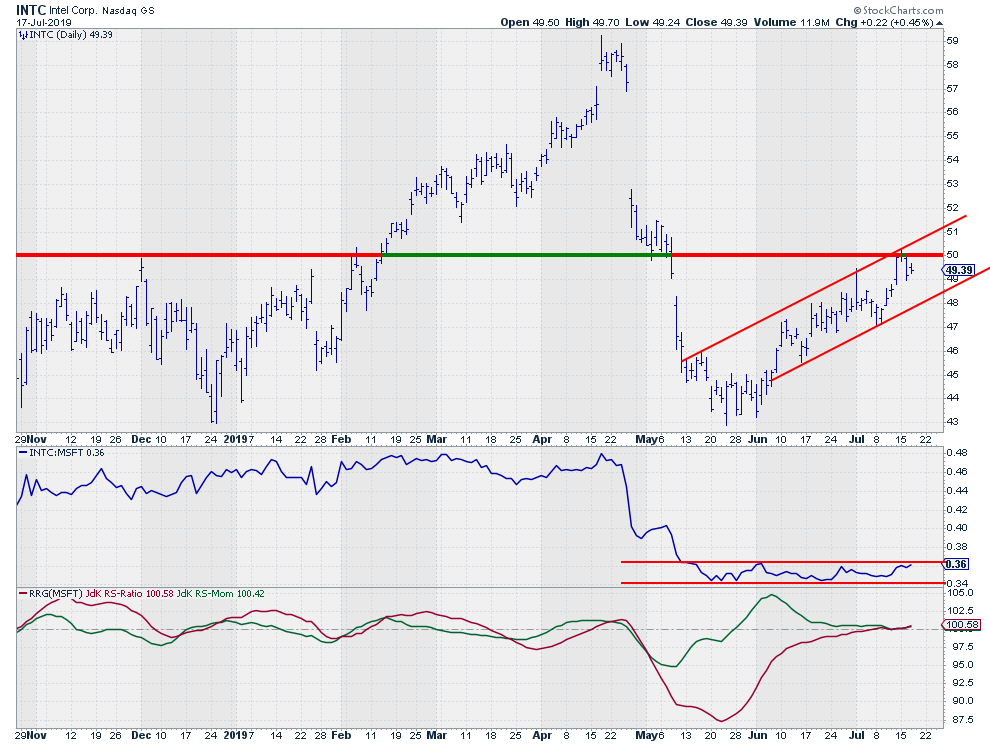Click the blue line swatch before INTC:MSFT
Screen dimensions: 990x744
(x=23, y=453)
